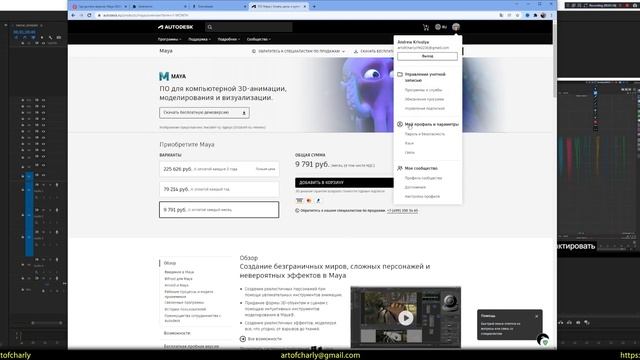640x360 pixels.
Task: Click the download free trial link in the sub-header
Action: tap(373, 51)
